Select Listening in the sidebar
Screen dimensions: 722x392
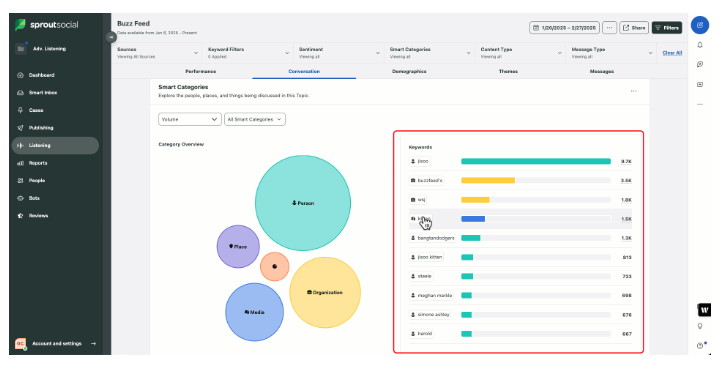click(55, 146)
